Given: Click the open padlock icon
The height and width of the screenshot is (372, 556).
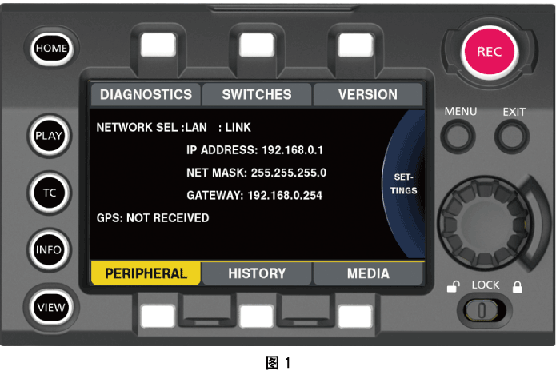Looking at the screenshot, I should [453, 287].
